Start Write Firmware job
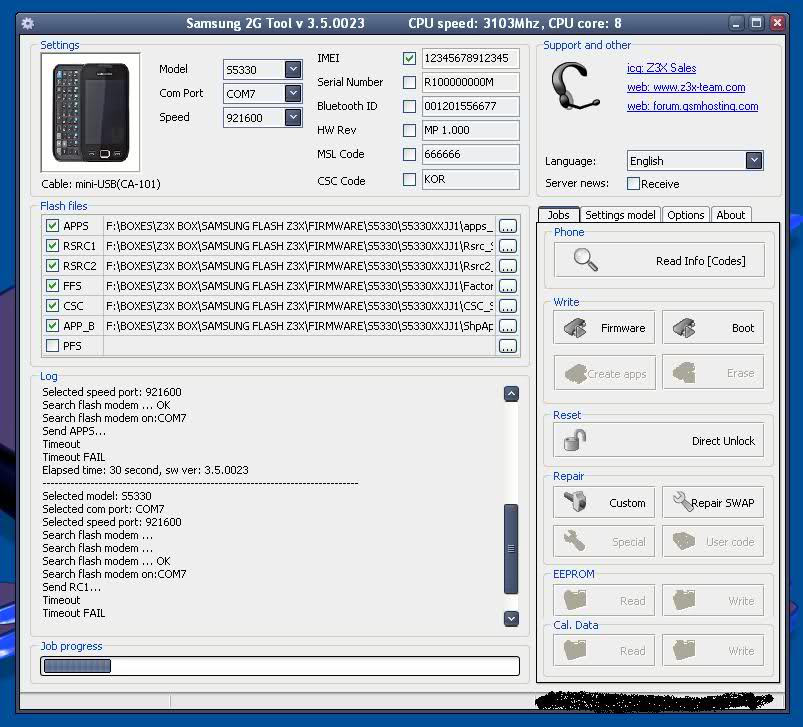 coord(604,328)
